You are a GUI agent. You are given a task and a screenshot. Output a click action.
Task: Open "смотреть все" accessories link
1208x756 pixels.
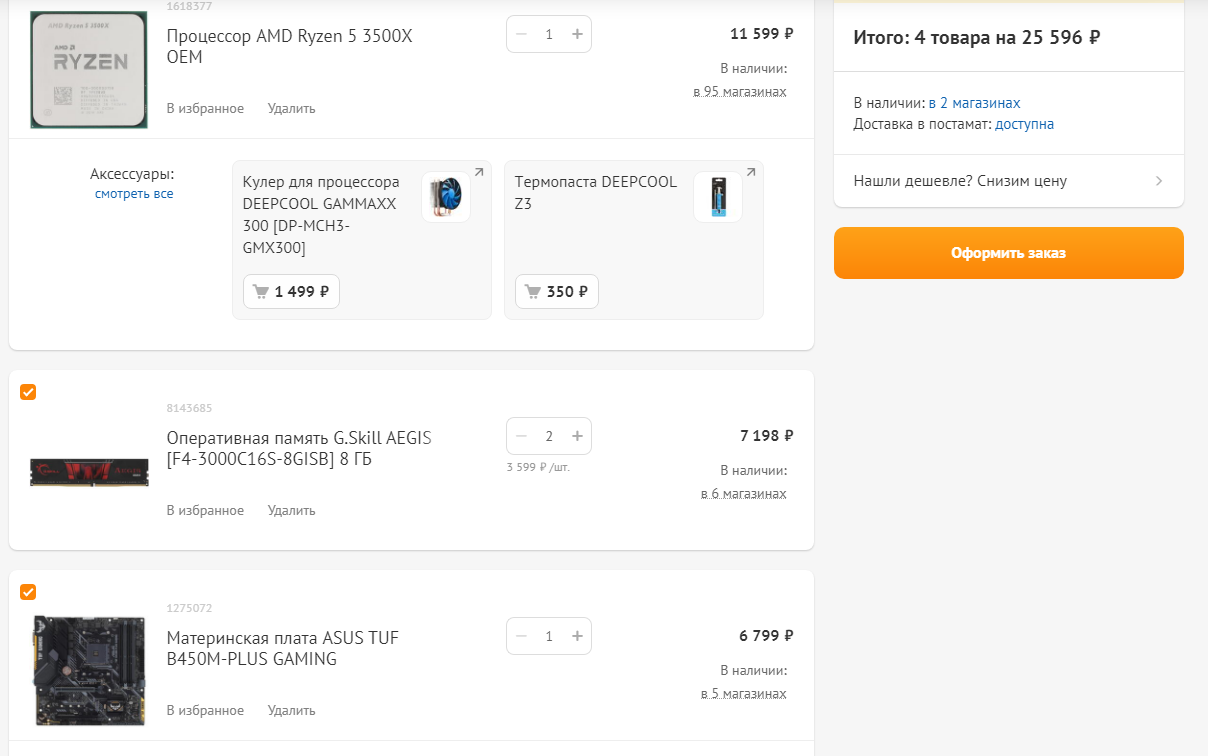pyautogui.click(x=134, y=193)
